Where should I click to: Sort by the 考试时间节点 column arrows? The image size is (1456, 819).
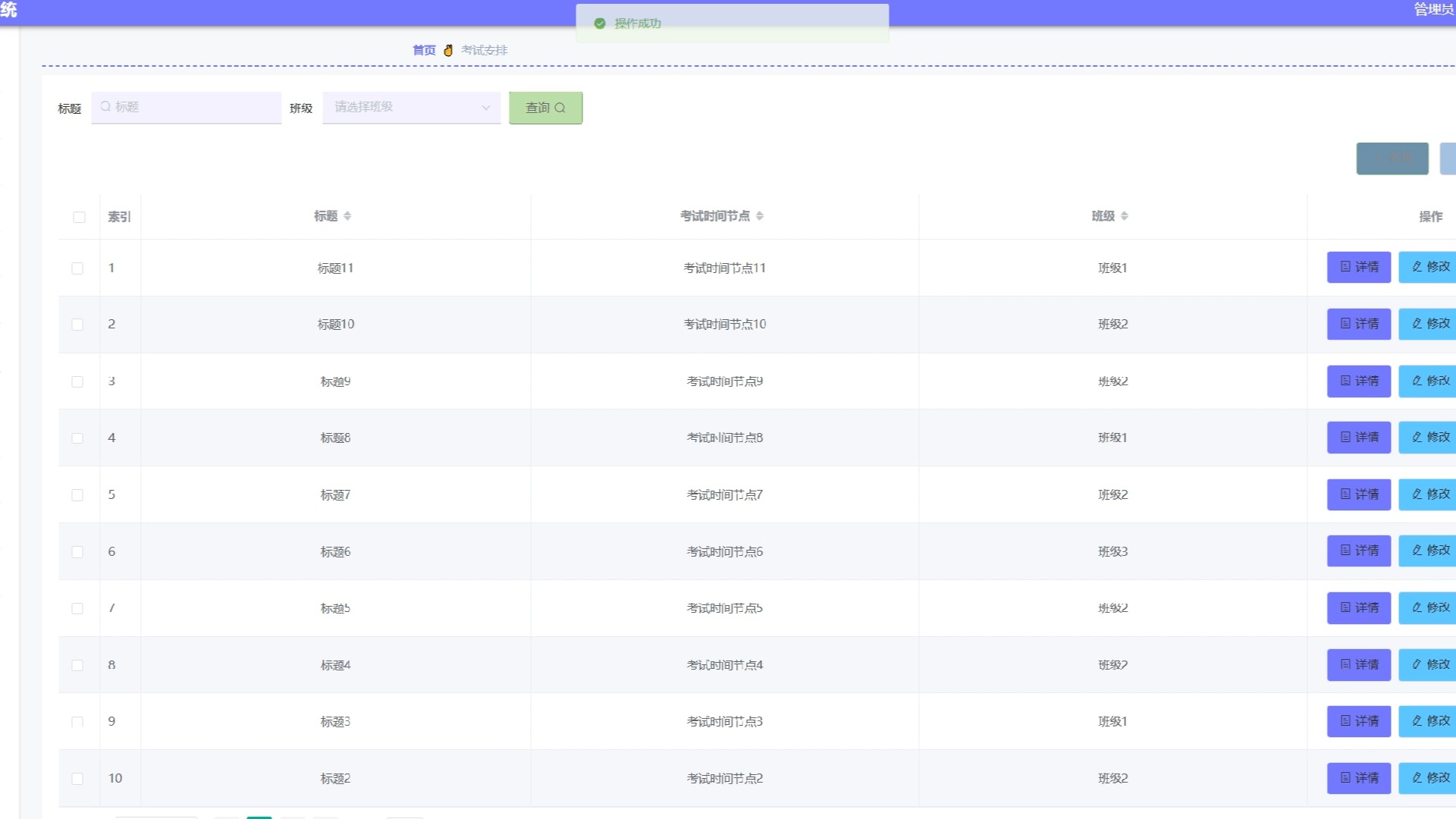tap(760, 216)
